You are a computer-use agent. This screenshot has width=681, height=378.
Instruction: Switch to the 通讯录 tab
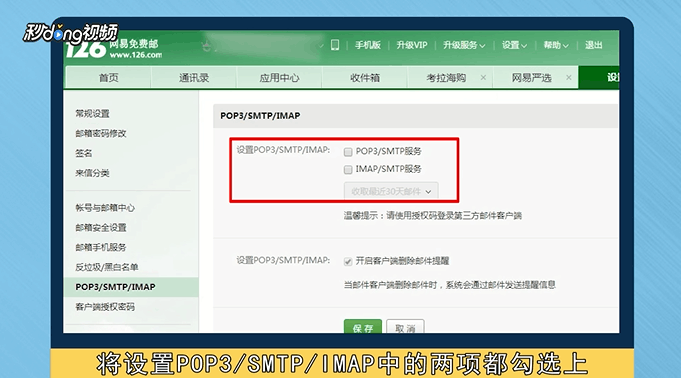194,77
